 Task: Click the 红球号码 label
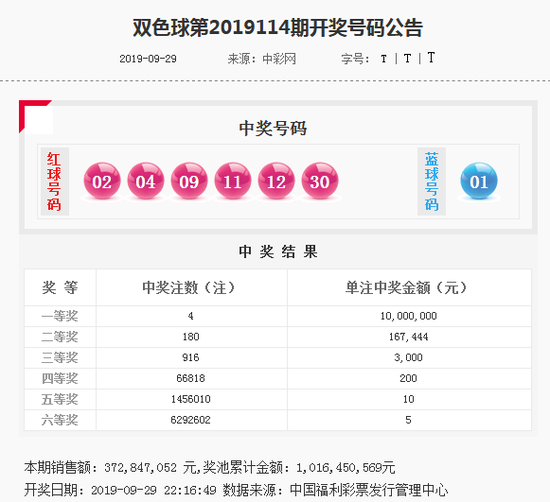pyautogui.click(x=54, y=181)
